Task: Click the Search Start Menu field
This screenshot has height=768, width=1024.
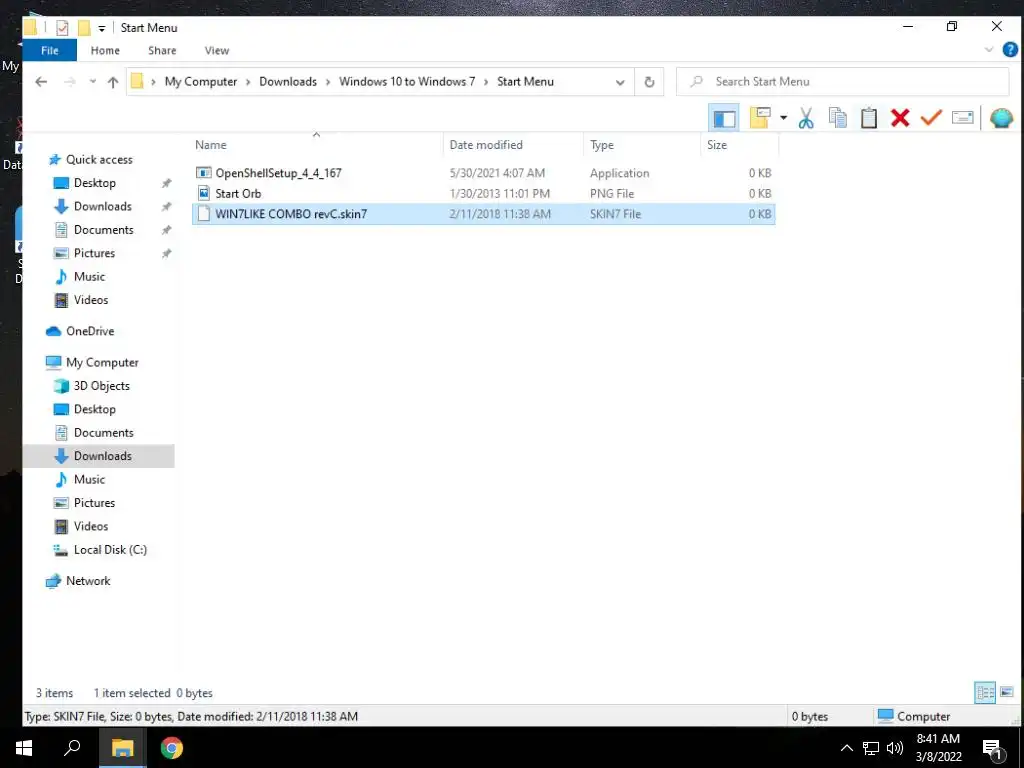Action: (842, 82)
